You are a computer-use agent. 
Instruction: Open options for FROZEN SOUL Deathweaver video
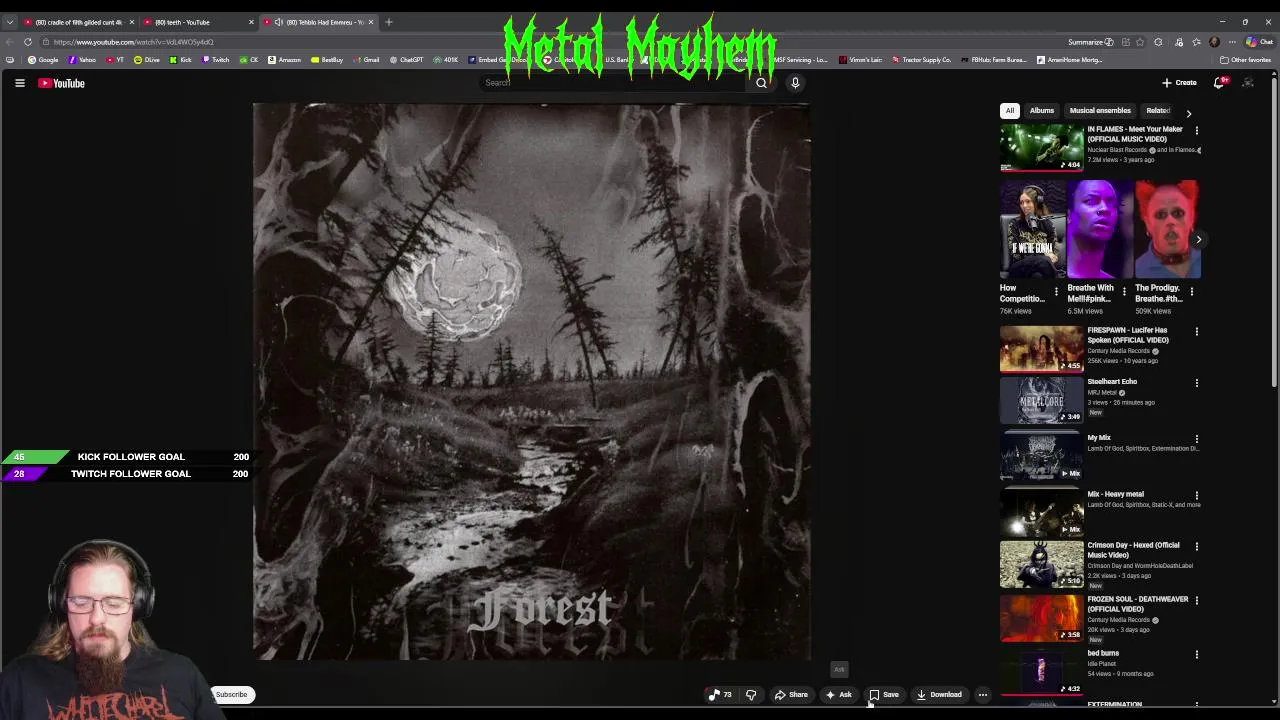[1196, 601]
